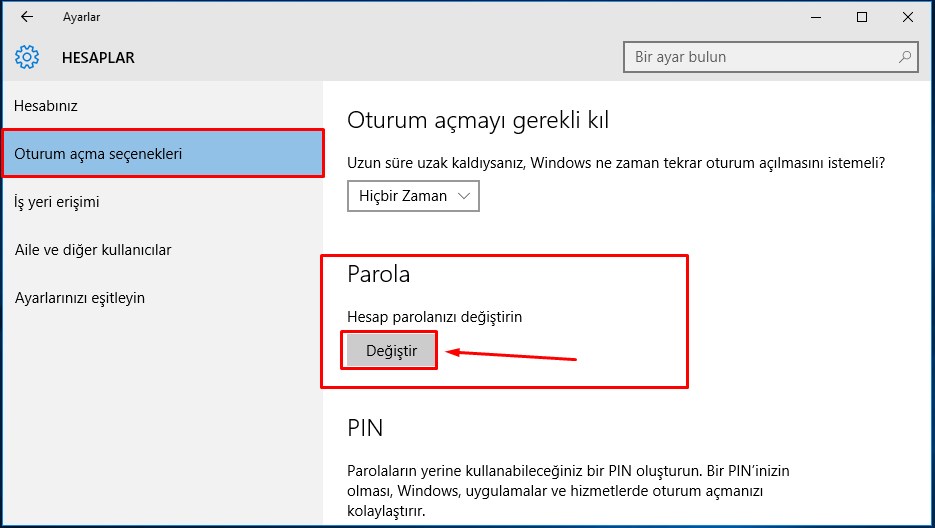Image resolution: width=935 pixels, height=528 pixels.
Task: Focus the Bir ayar bulun search box
Action: pyautogui.click(x=760, y=57)
